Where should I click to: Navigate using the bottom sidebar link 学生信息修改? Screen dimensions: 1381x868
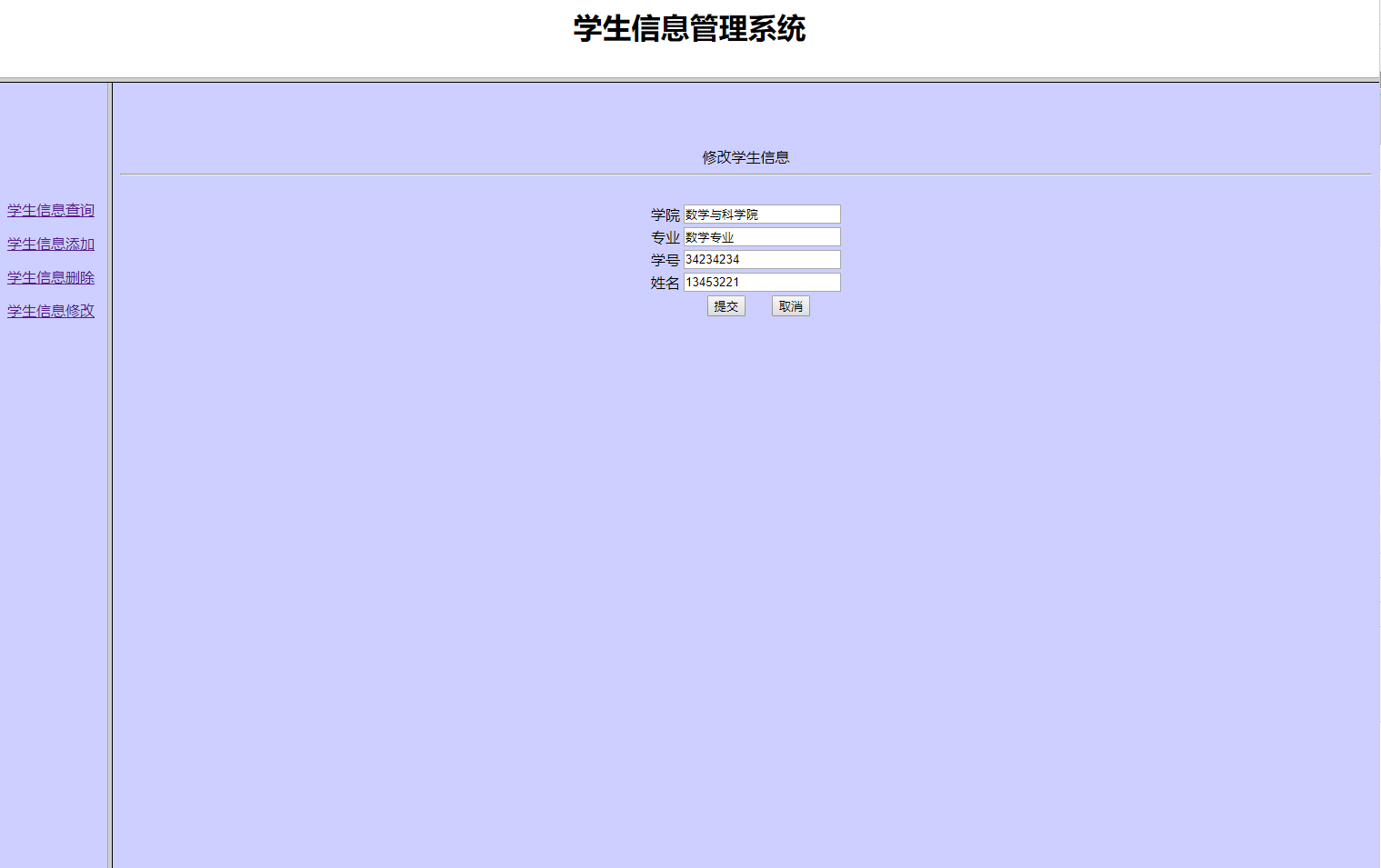pyautogui.click(x=50, y=310)
